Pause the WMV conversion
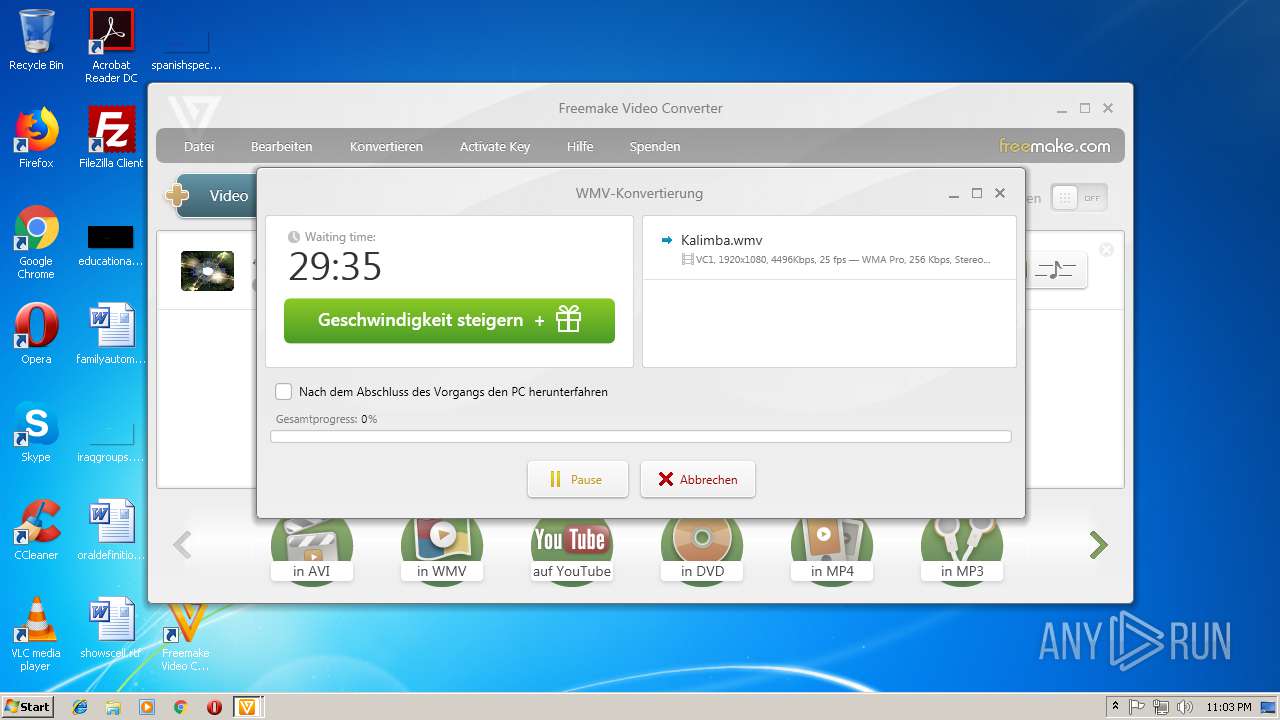This screenshot has width=1280, height=720. [x=578, y=479]
